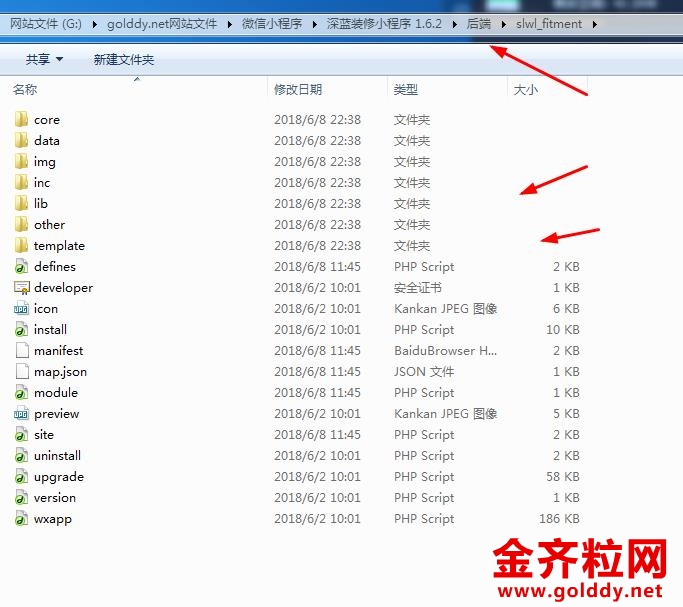Select the site PHP file icon

(21, 434)
